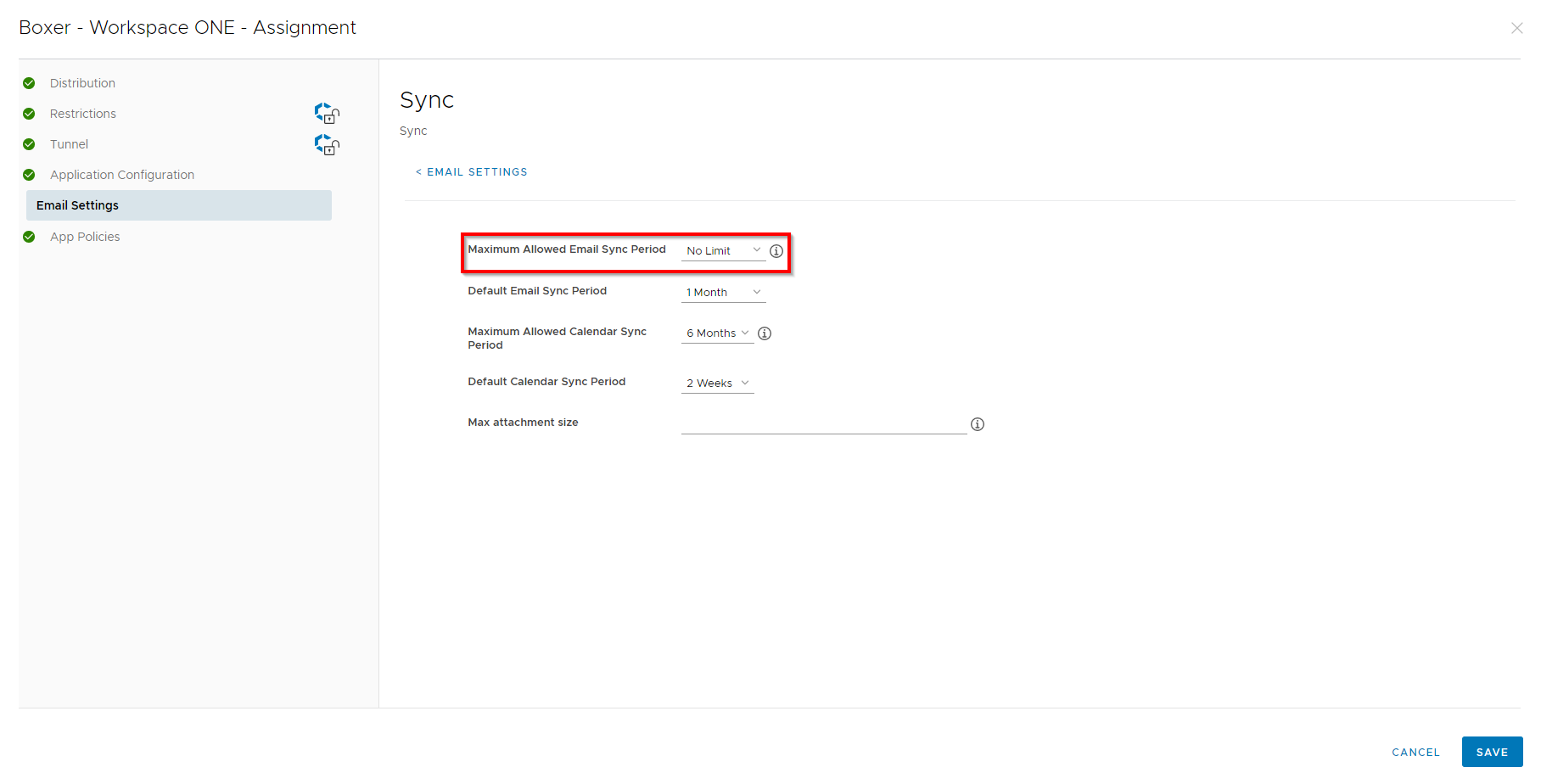Image resolution: width=1541 pixels, height=784 pixels.
Task: Select the App Policies step in the sidebar
Action: point(85,236)
